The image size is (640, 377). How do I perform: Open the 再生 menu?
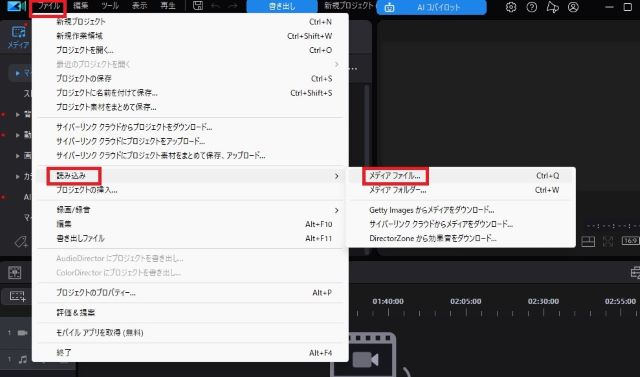168,6
